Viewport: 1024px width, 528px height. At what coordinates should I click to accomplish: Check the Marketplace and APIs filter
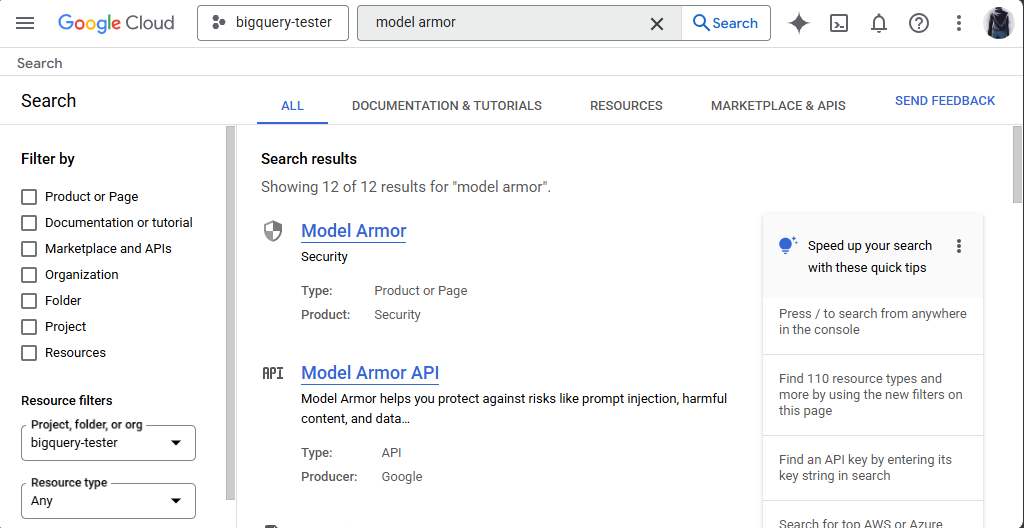(x=29, y=249)
